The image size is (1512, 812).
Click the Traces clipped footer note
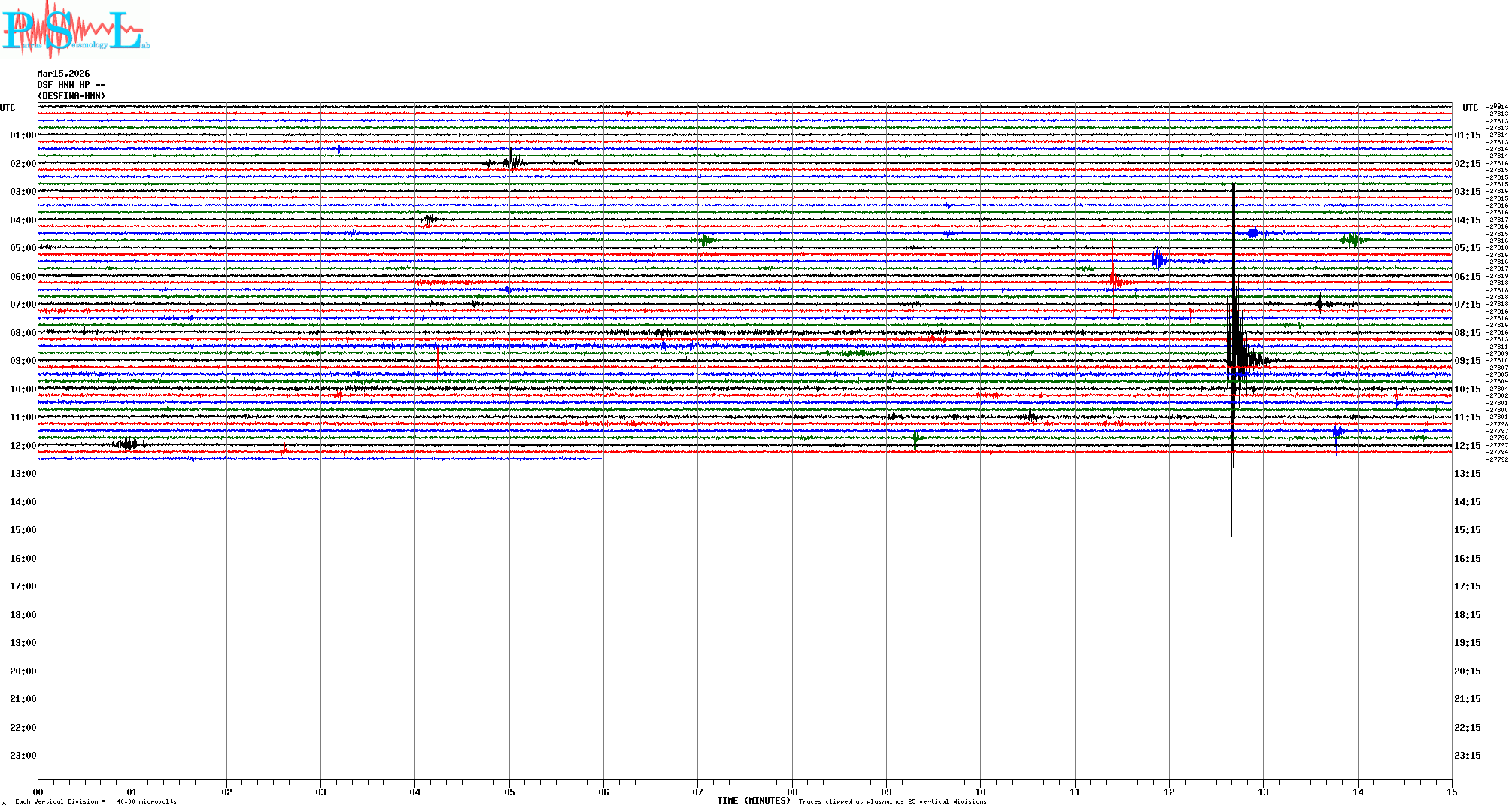892,801
